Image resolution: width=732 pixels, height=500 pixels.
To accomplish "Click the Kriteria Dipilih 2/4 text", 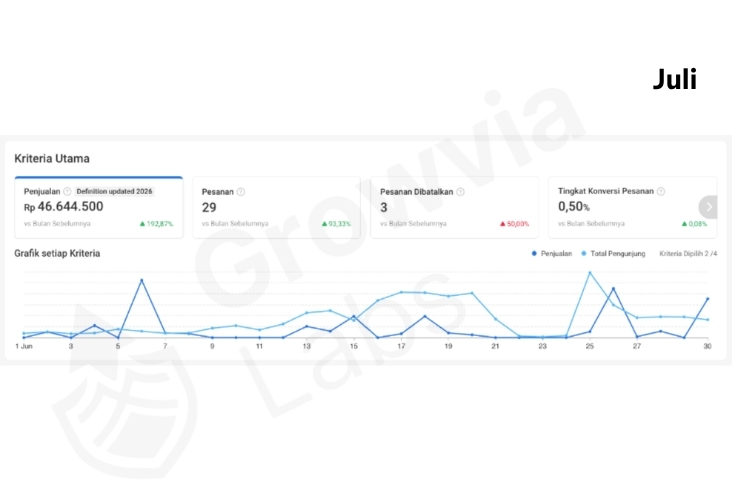I will click(x=688, y=254).
